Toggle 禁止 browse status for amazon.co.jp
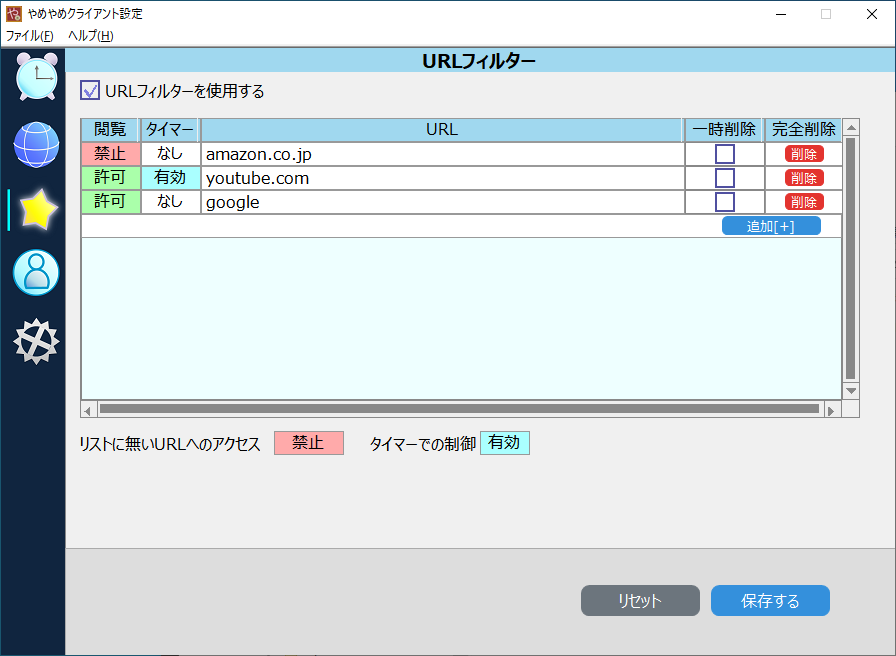 coord(110,154)
